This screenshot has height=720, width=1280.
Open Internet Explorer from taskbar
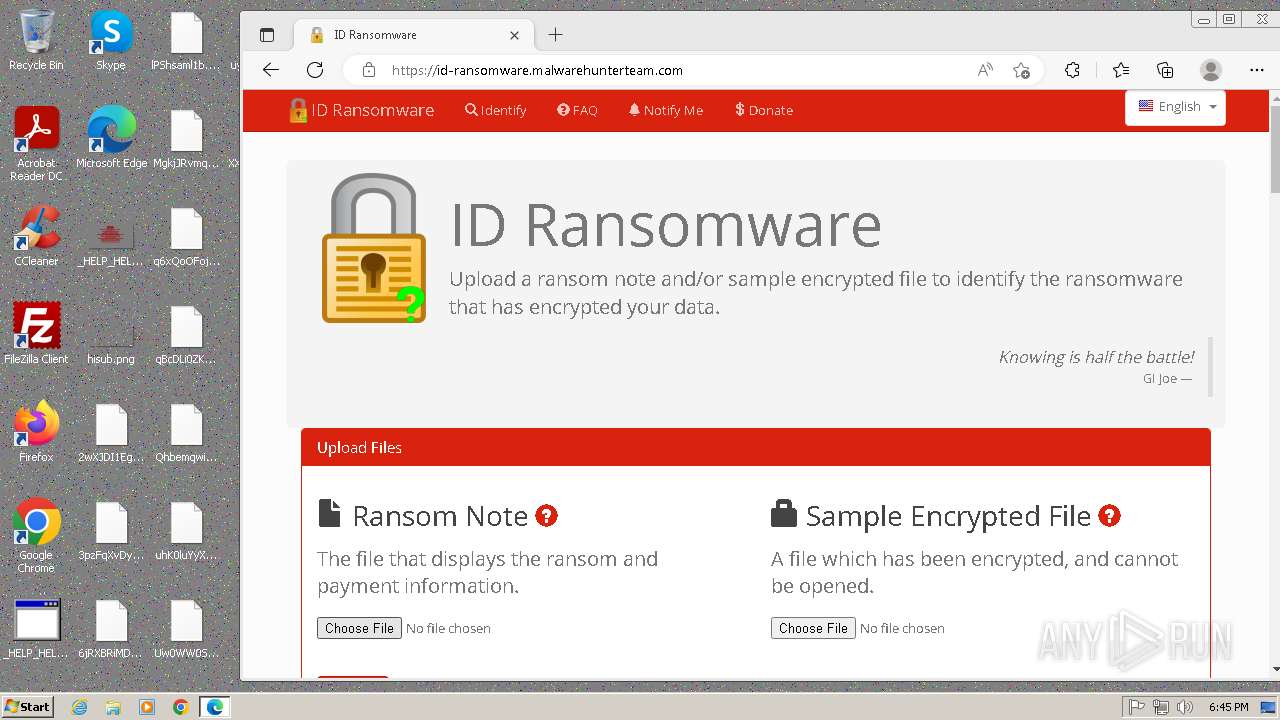(x=79, y=707)
